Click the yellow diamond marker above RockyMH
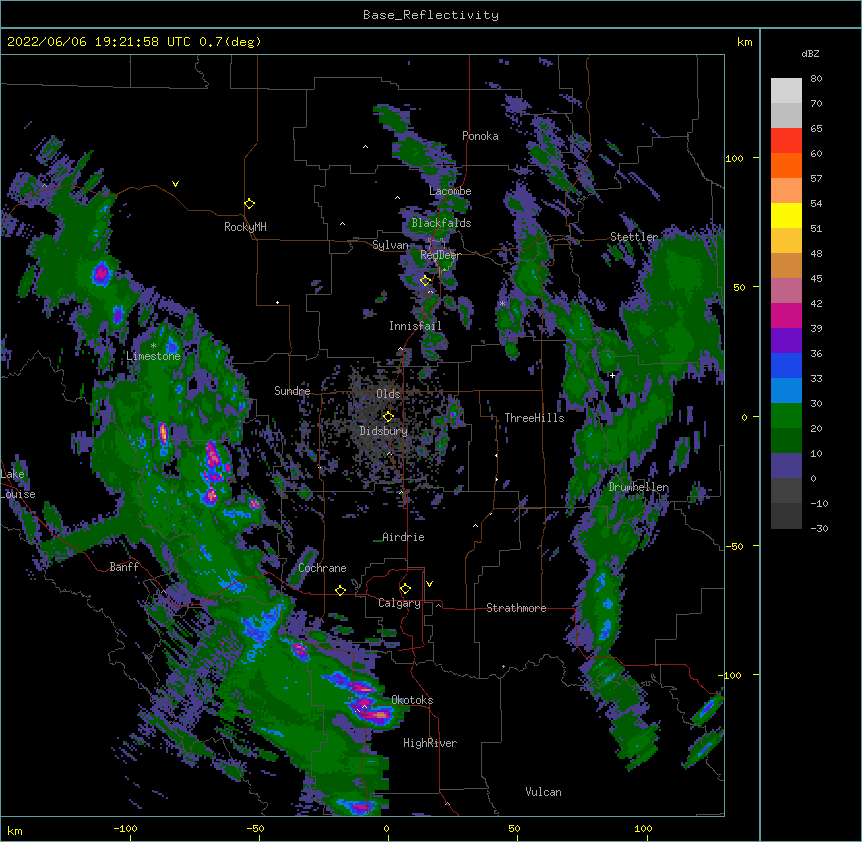862x842 pixels. pyautogui.click(x=249, y=204)
